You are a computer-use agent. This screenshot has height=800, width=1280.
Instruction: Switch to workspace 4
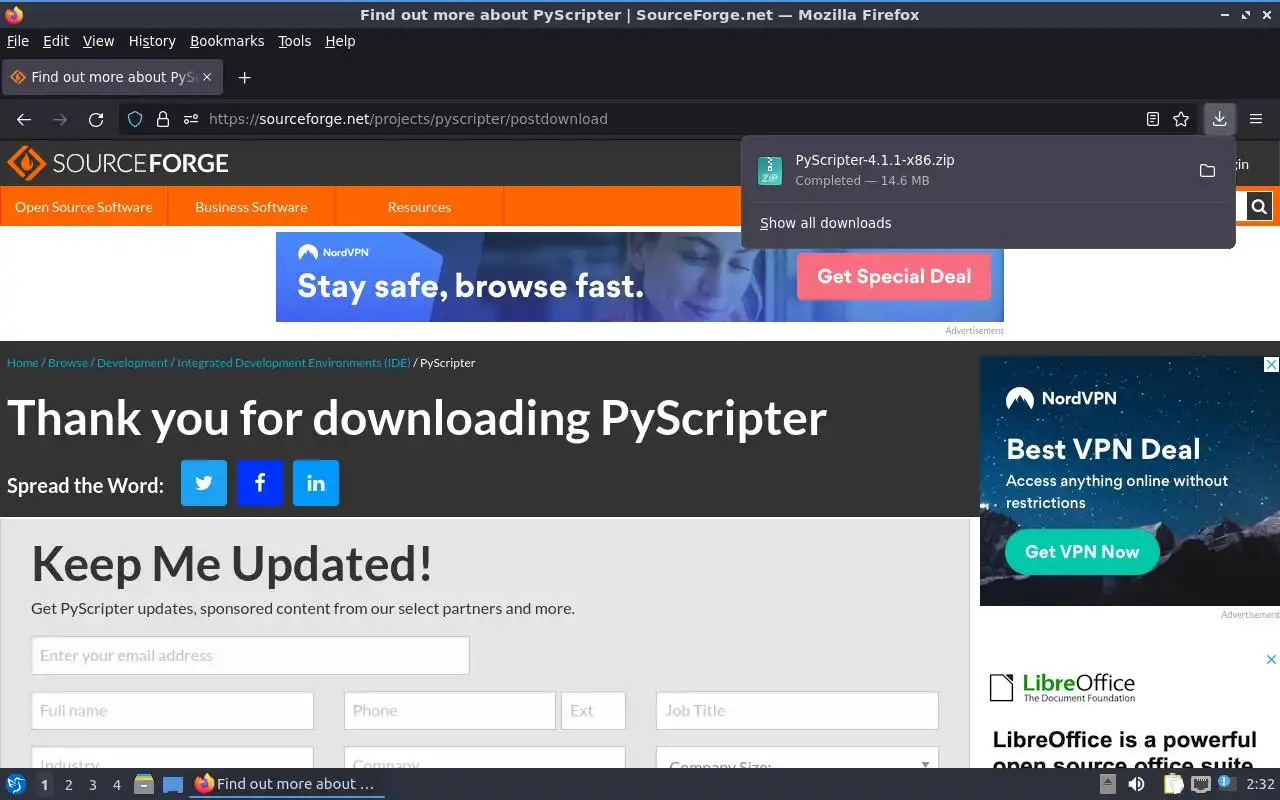116,785
